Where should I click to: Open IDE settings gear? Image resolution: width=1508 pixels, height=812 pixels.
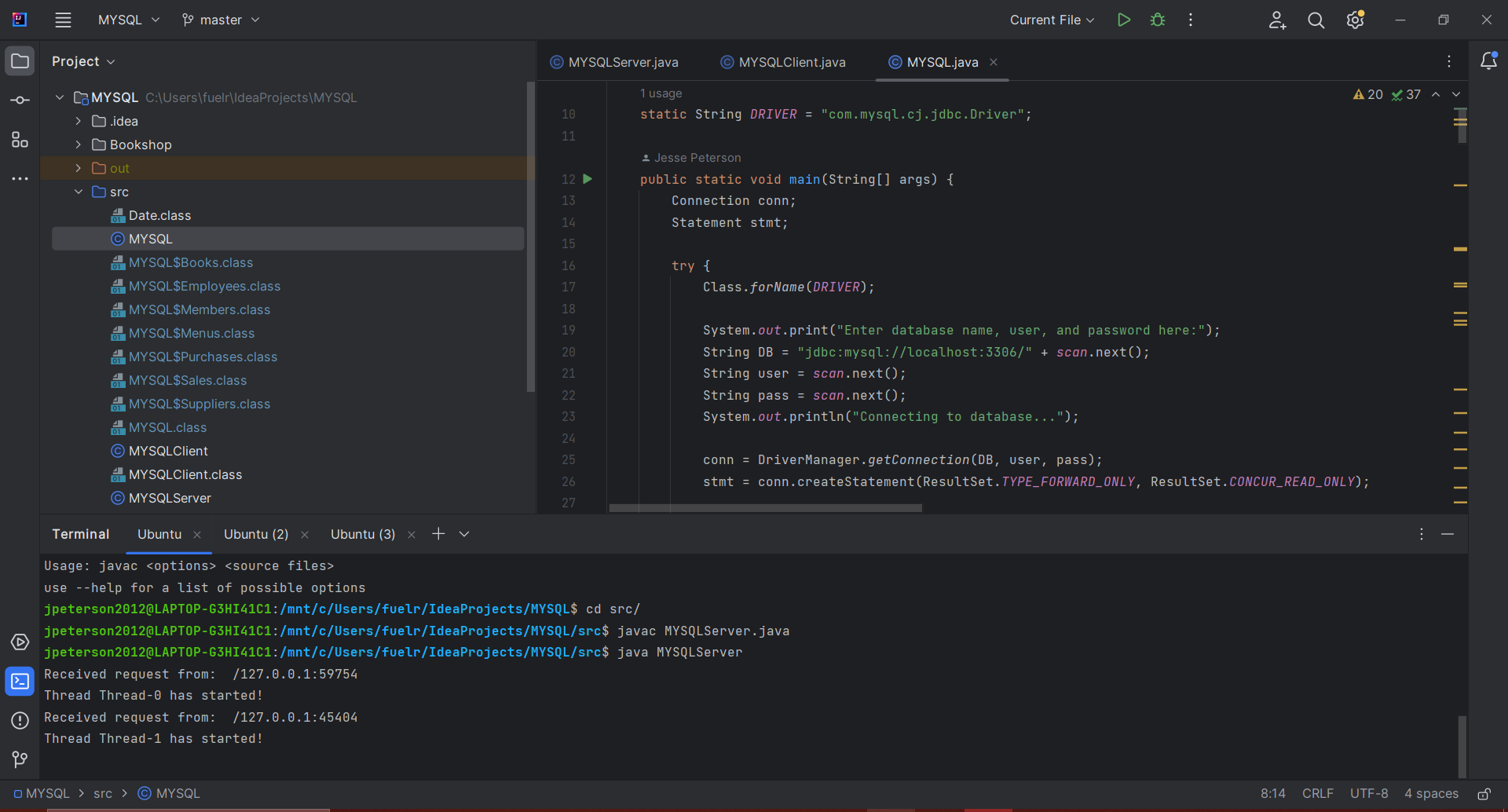tap(1356, 20)
